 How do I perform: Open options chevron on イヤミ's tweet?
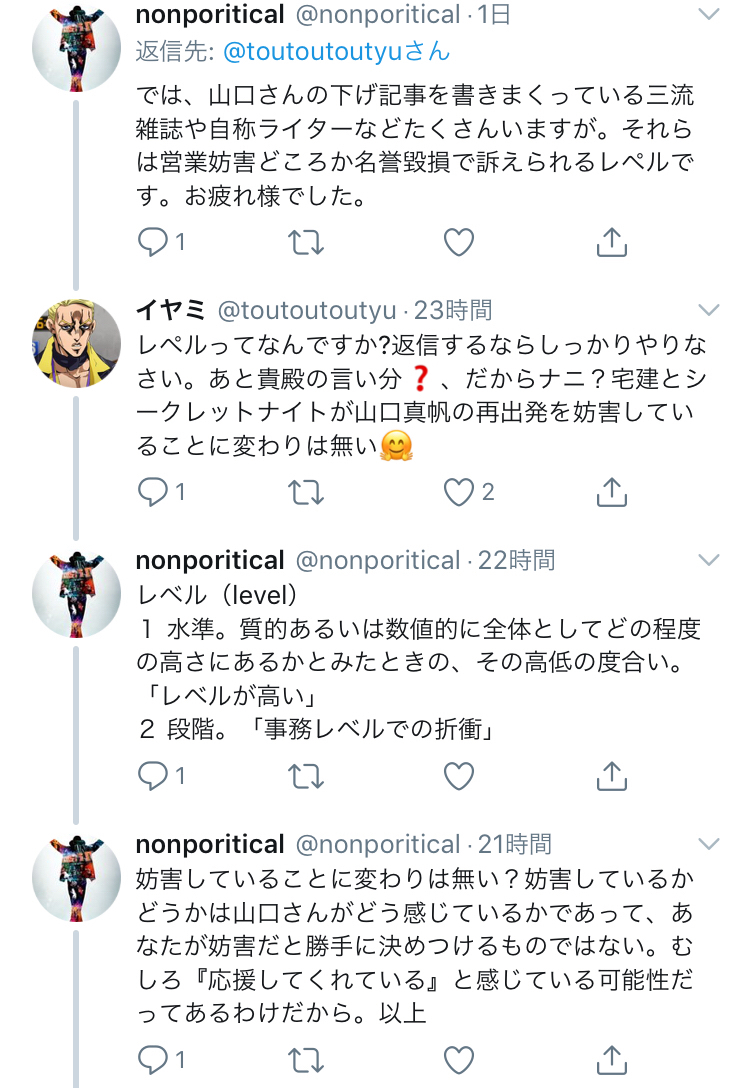tap(708, 309)
